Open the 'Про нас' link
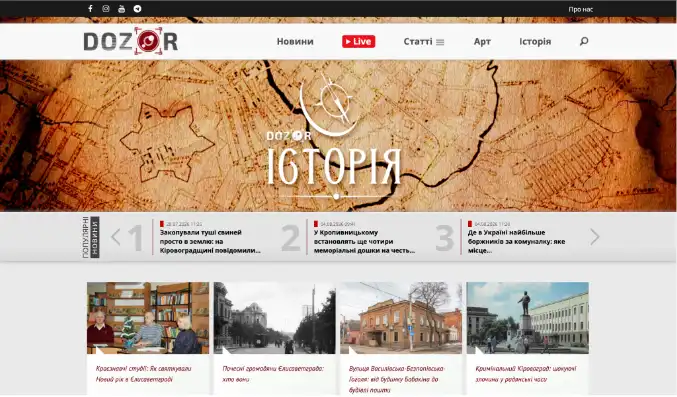The height and width of the screenshot is (397, 677). tap(580, 9)
